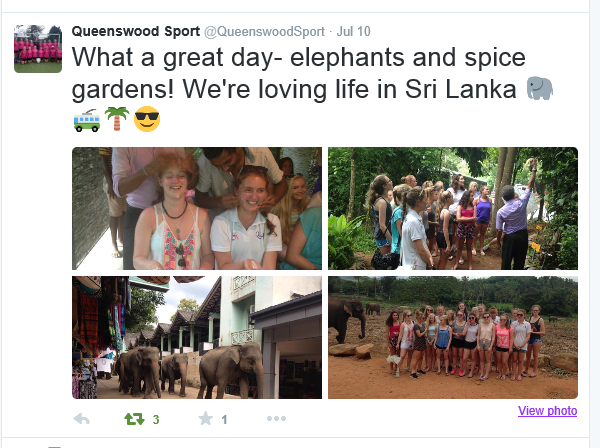
Task: Open the View photo link
Action: click(x=548, y=411)
